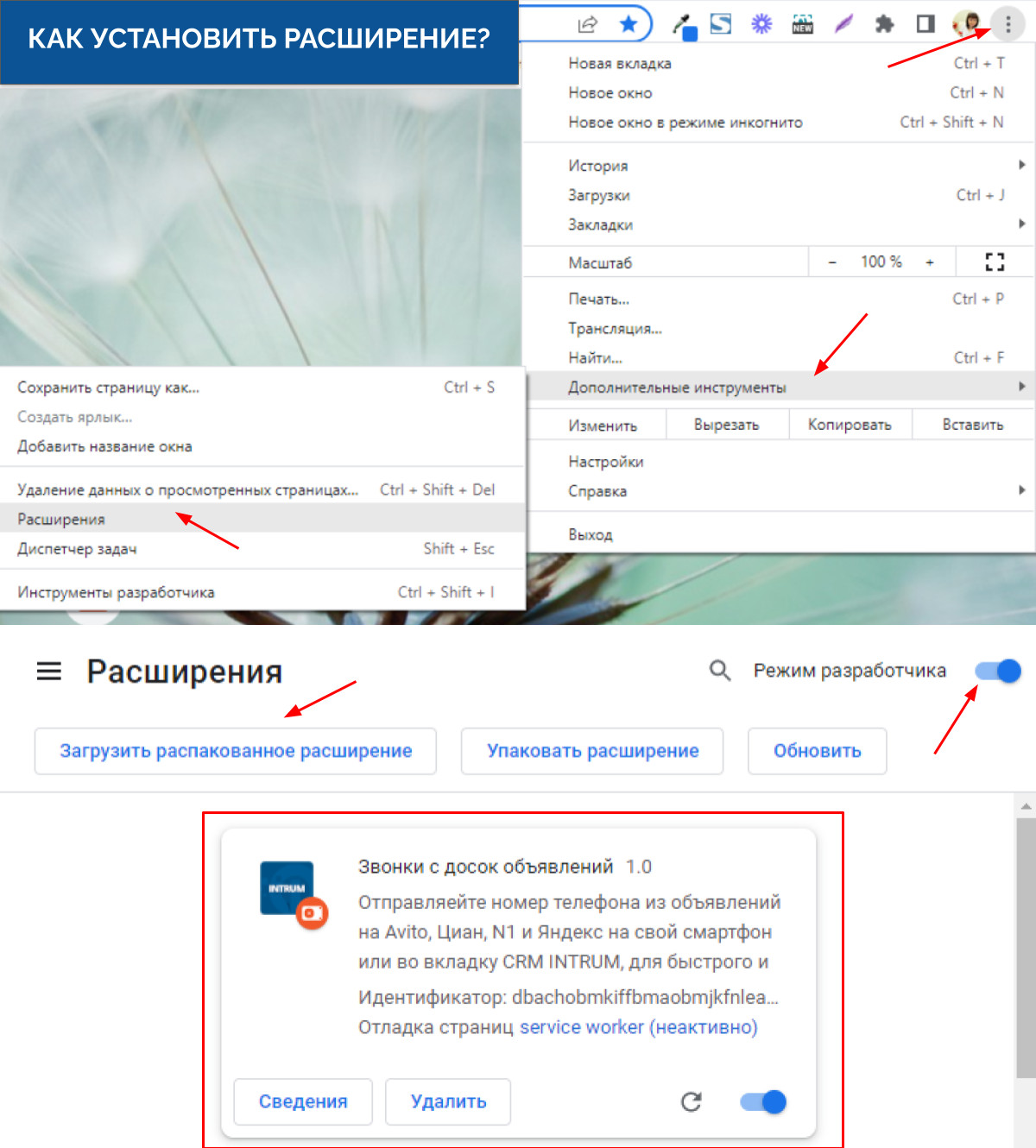The width and height of the screenshot is (1036, 1148).
Task: Choose Добавить название окна
Action: (x=262, y=446)
